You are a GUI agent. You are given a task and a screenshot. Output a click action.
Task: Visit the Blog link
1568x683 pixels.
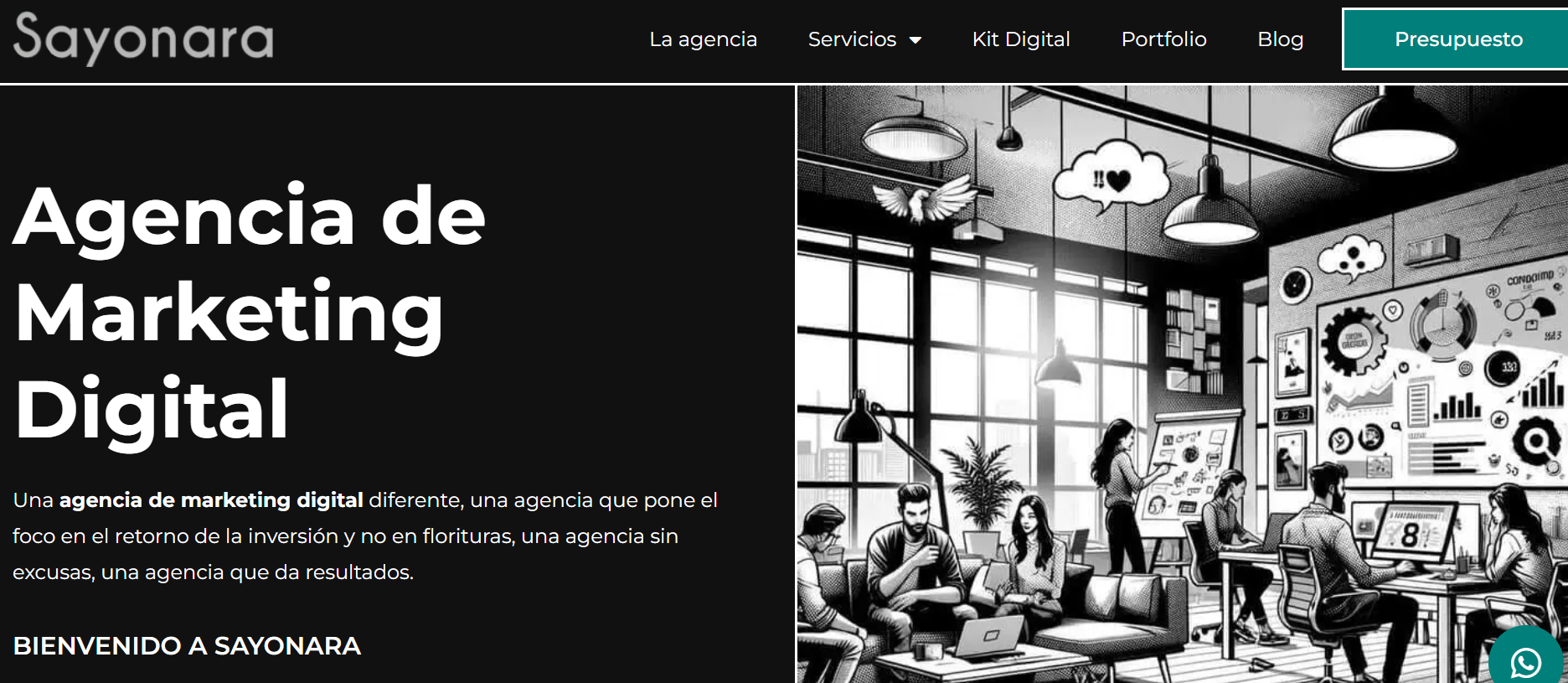[x=1280, y=39]
